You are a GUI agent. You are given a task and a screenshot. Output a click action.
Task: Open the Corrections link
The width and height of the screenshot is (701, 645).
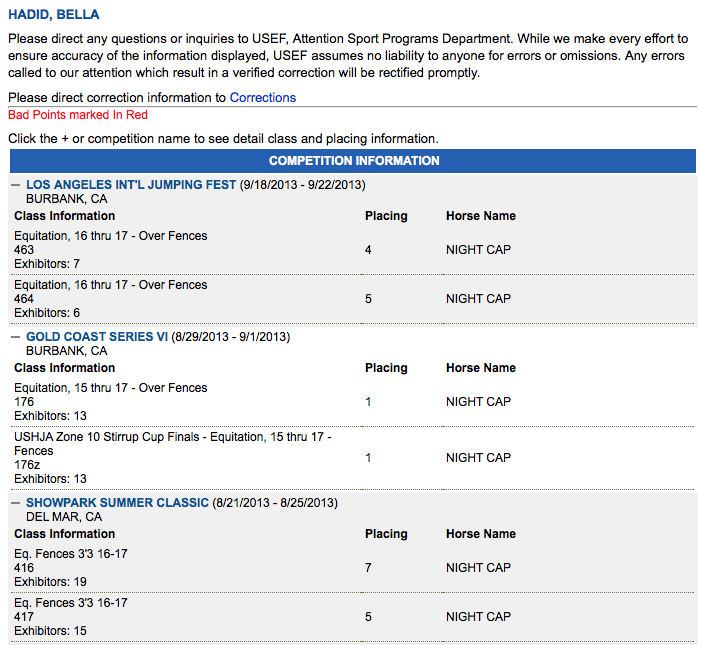(263, 98)
